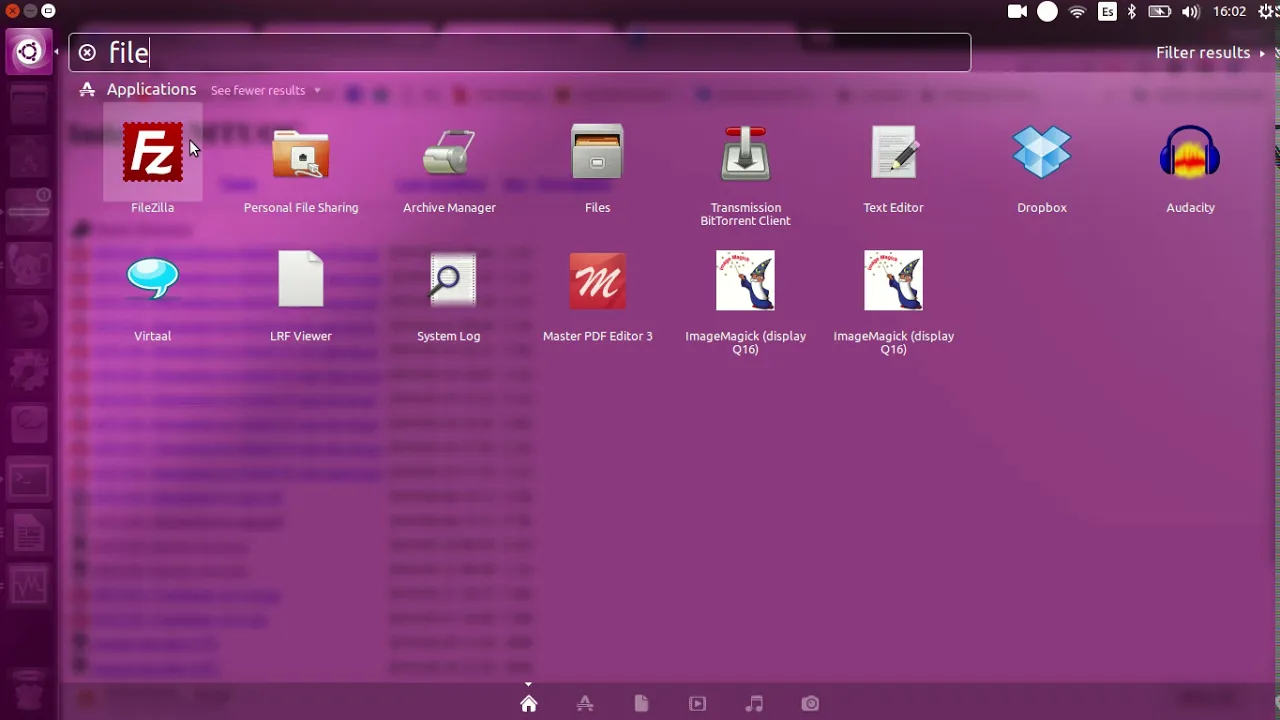Image resolution: width=1280 pixels, height=720 pixels.
Task: Switch to the Files lens
Action: click(x=641, y=704)
